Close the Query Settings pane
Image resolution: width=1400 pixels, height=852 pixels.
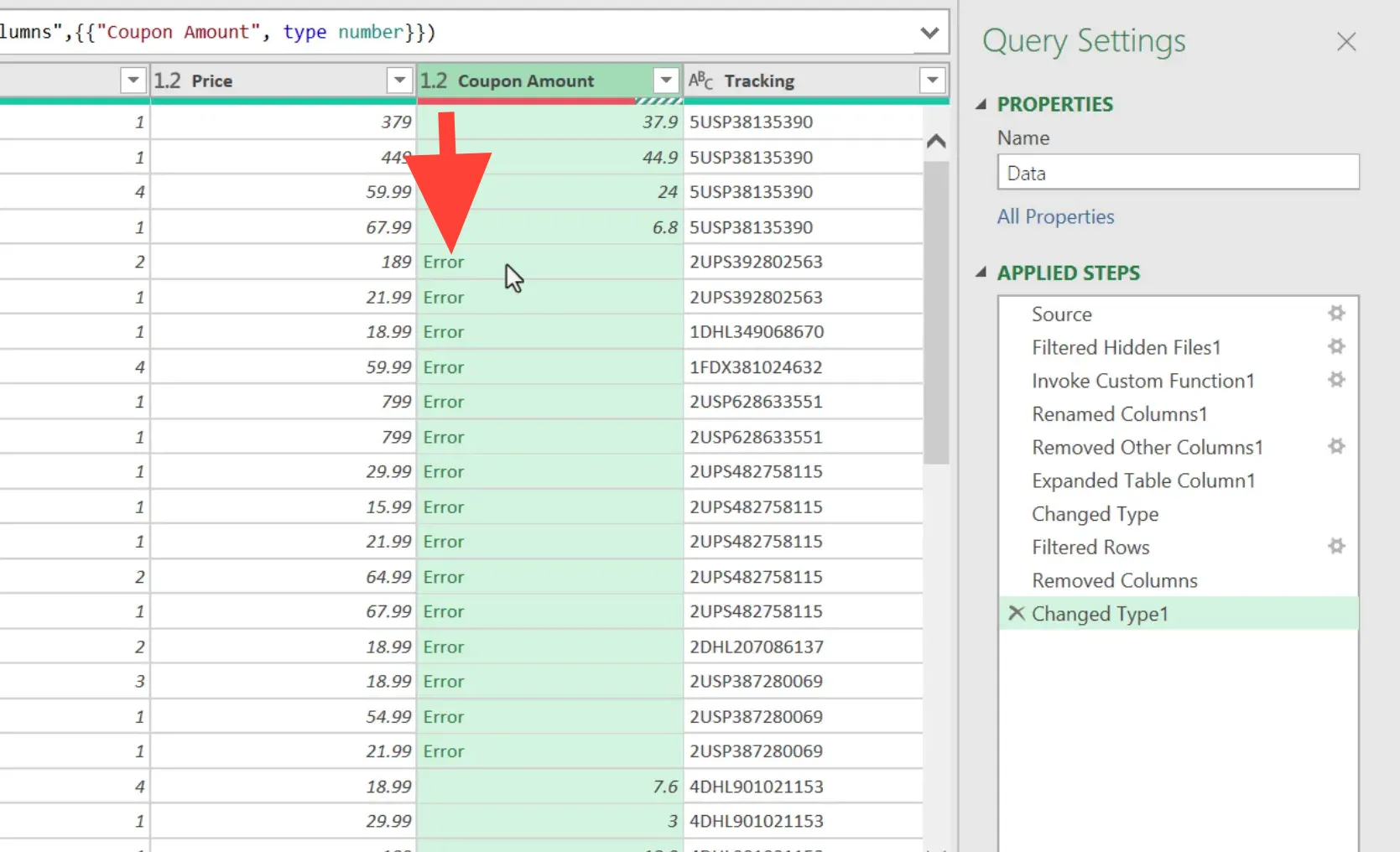[1346, 42]
